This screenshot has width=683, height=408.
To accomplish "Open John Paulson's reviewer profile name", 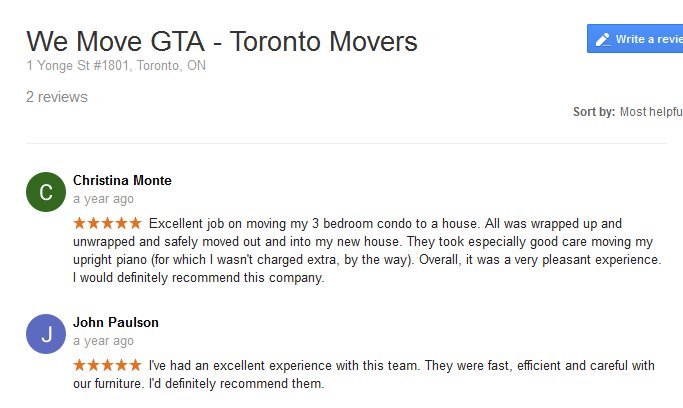I will click(x=116, y=323).
